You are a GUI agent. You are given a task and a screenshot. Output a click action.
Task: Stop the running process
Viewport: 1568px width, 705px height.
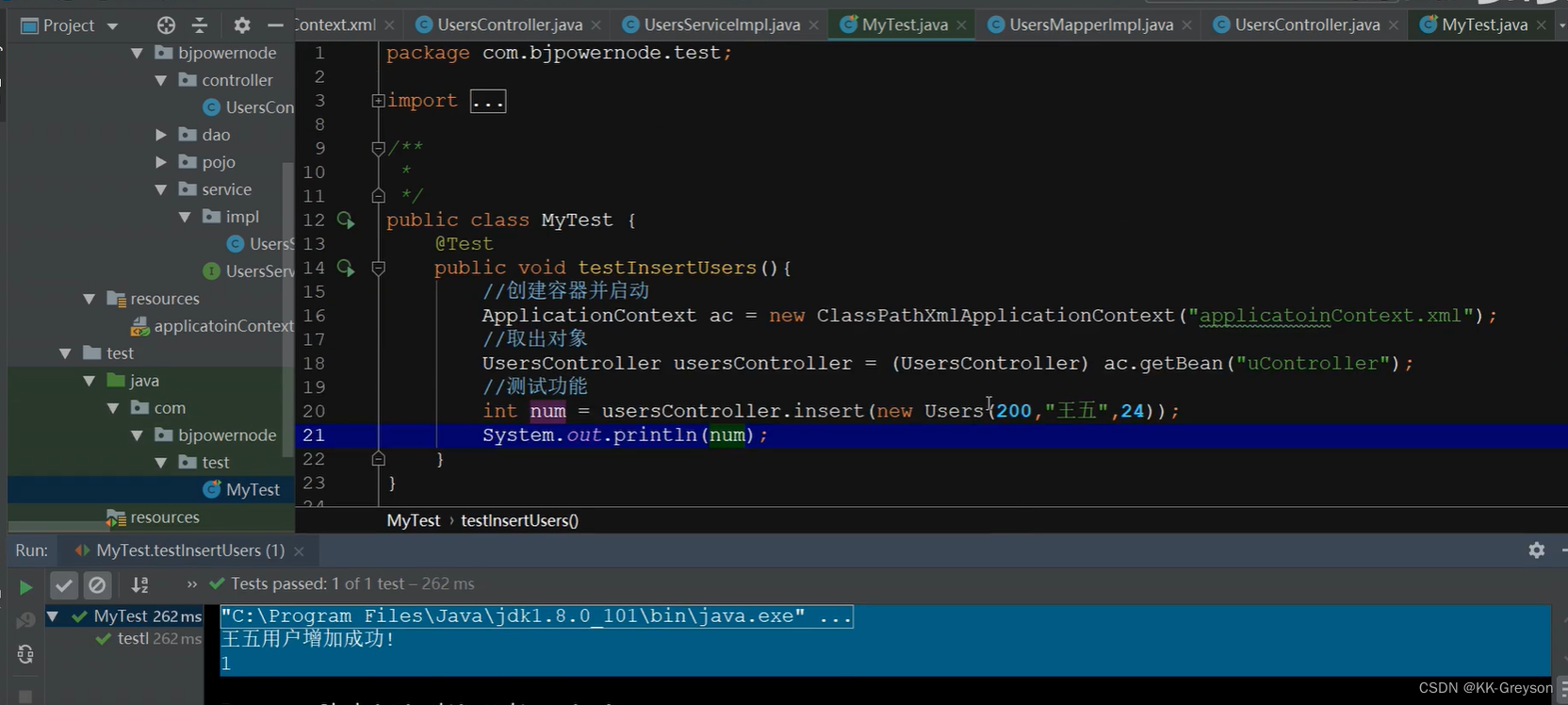25,697
